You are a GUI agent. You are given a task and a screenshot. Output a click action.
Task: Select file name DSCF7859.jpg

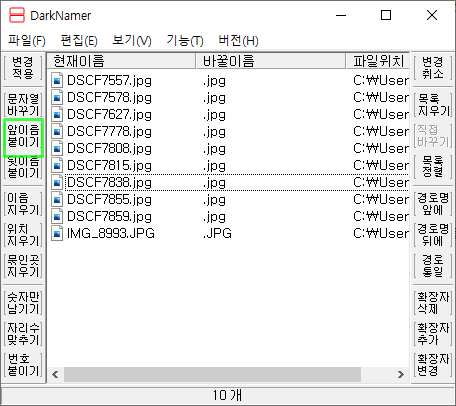[109, 217]
